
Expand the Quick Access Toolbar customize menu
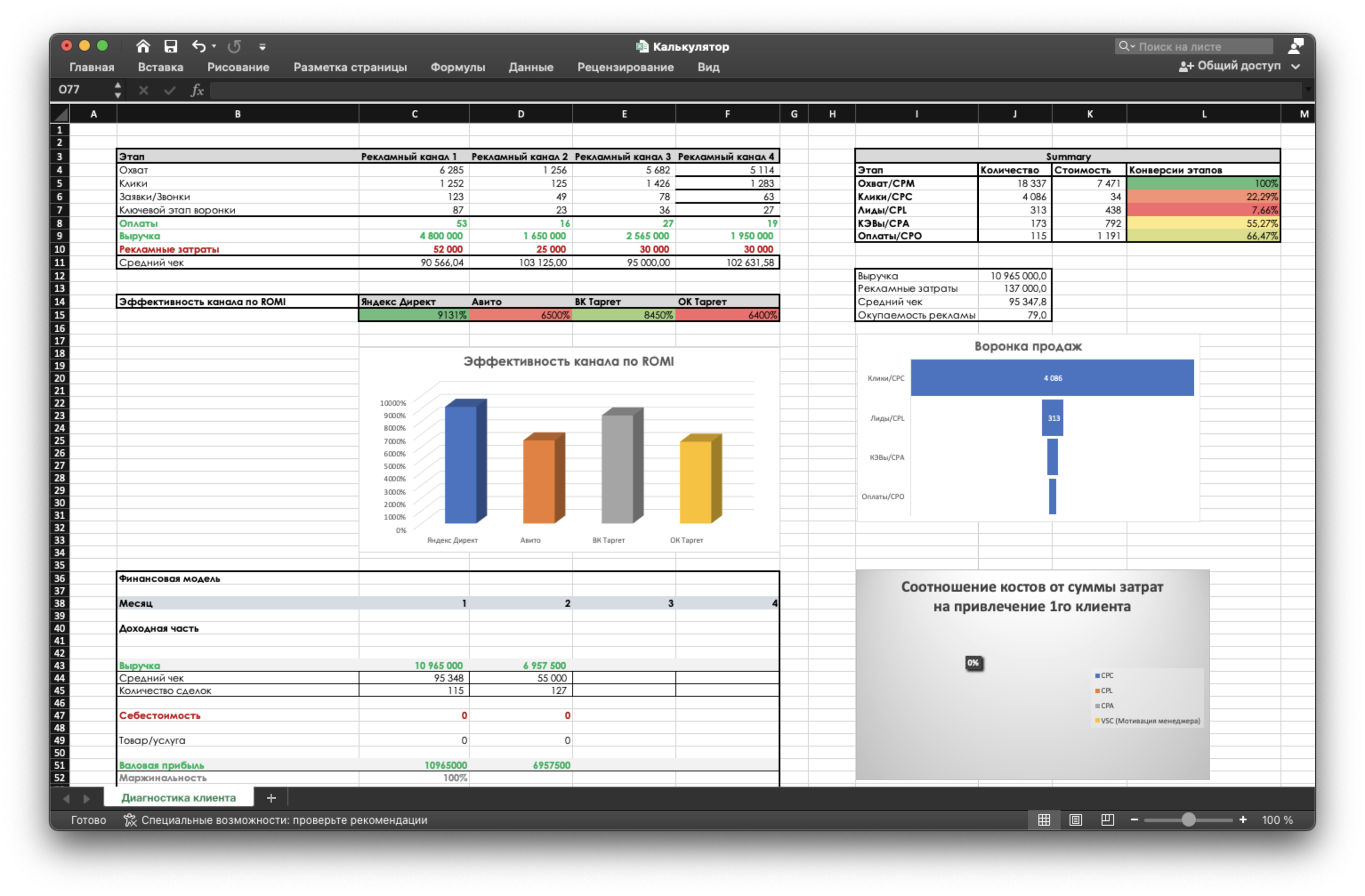tap(262, 47)
